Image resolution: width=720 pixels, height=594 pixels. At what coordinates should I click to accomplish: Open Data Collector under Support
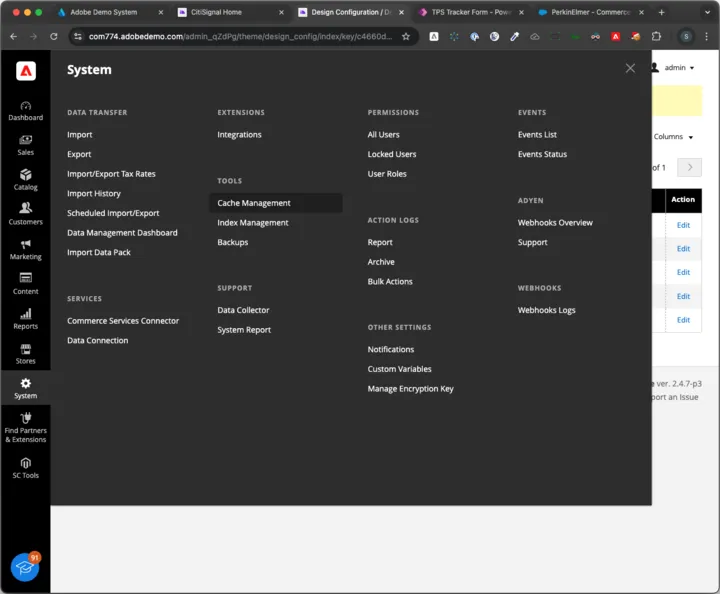click(243, 310)
